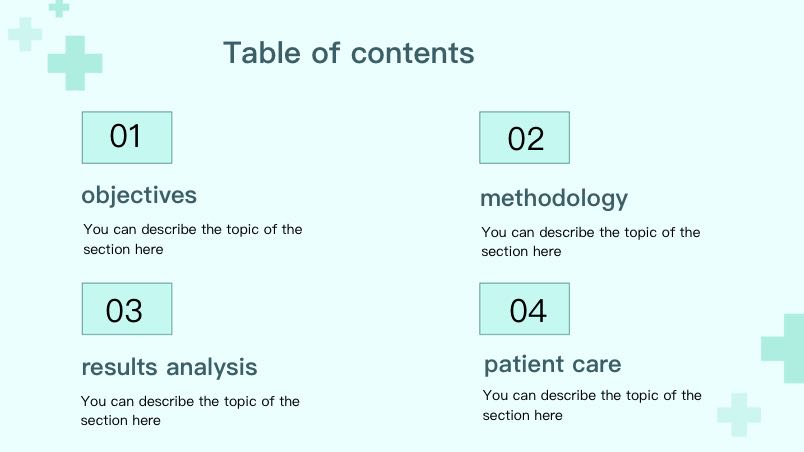This screenshot has width=804, height=452.
Task: Click the 'objectives' heading
Action: 139,195
